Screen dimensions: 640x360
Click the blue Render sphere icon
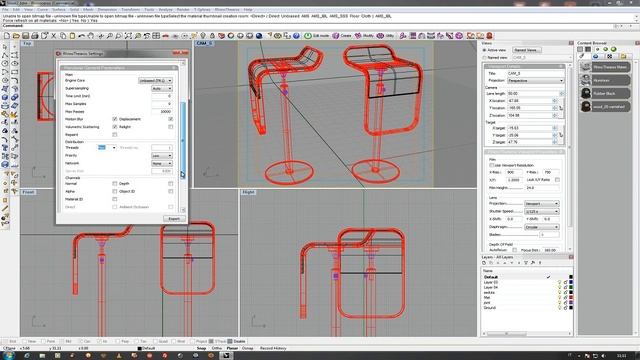(x=259, y=36)
